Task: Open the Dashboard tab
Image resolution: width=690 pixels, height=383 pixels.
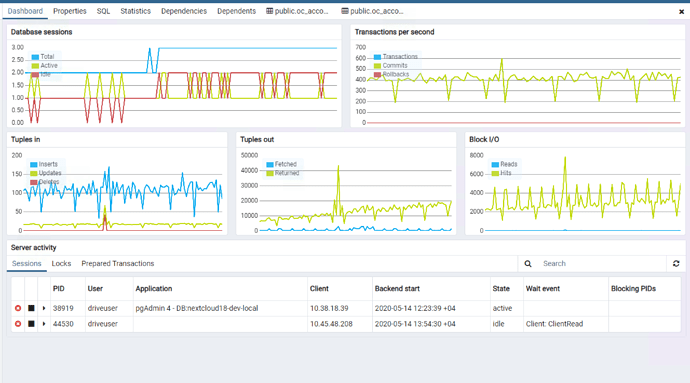Action: pyautogui.click(x=25, y=11)
